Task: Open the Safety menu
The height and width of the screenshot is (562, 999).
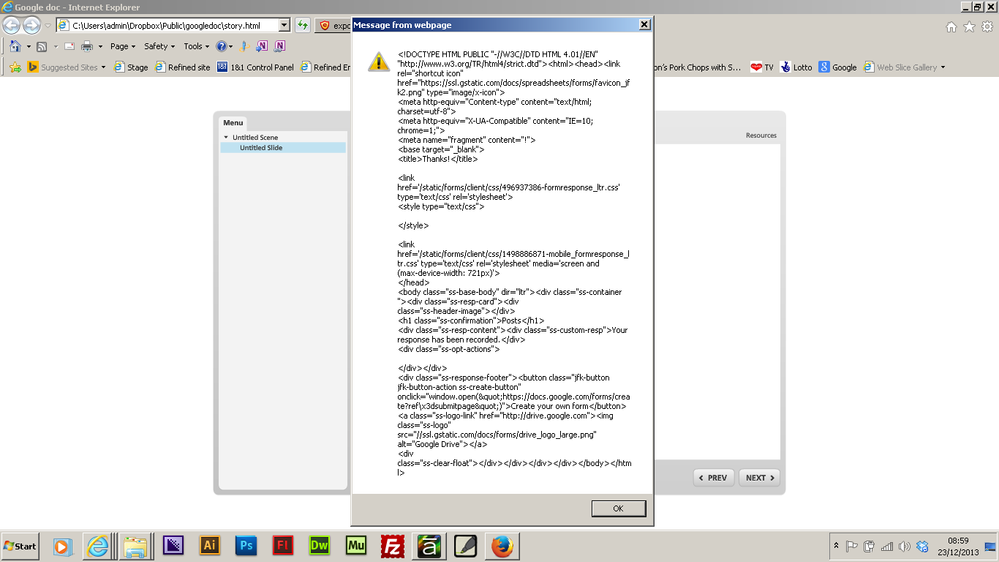Action: (159, 47)
